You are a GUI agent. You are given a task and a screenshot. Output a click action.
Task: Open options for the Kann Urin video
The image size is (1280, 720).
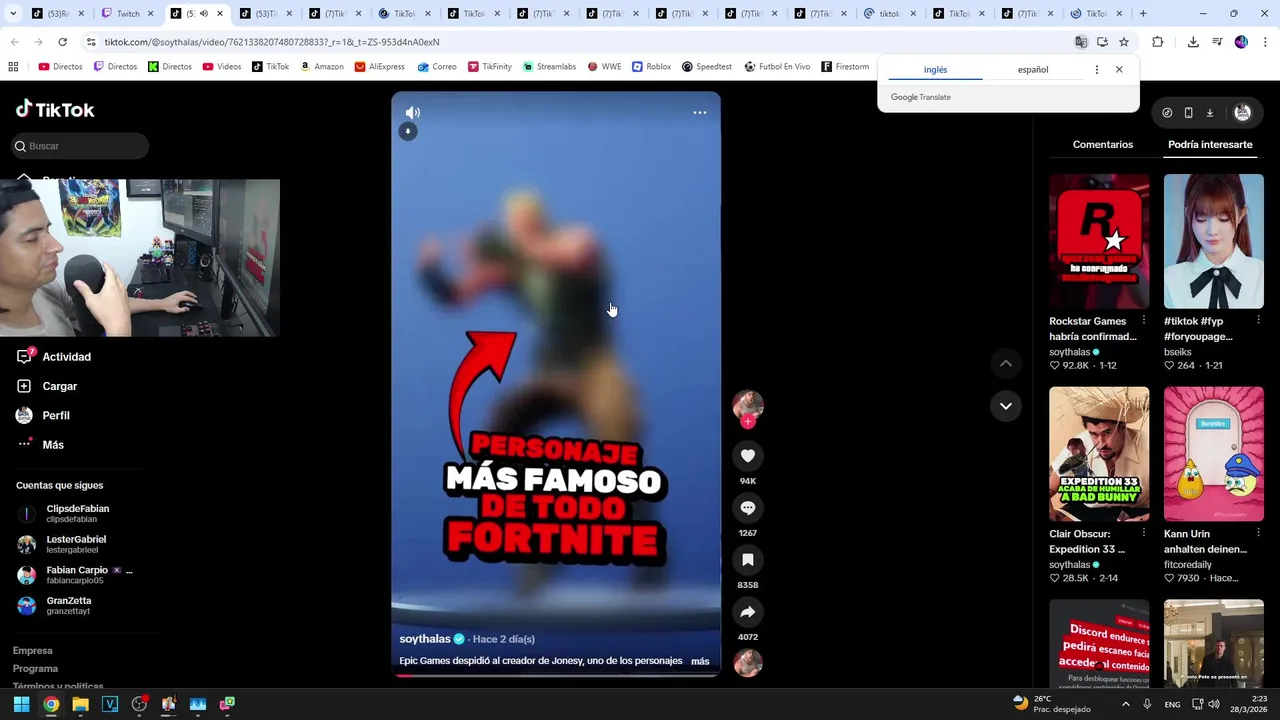(1258, 533)
